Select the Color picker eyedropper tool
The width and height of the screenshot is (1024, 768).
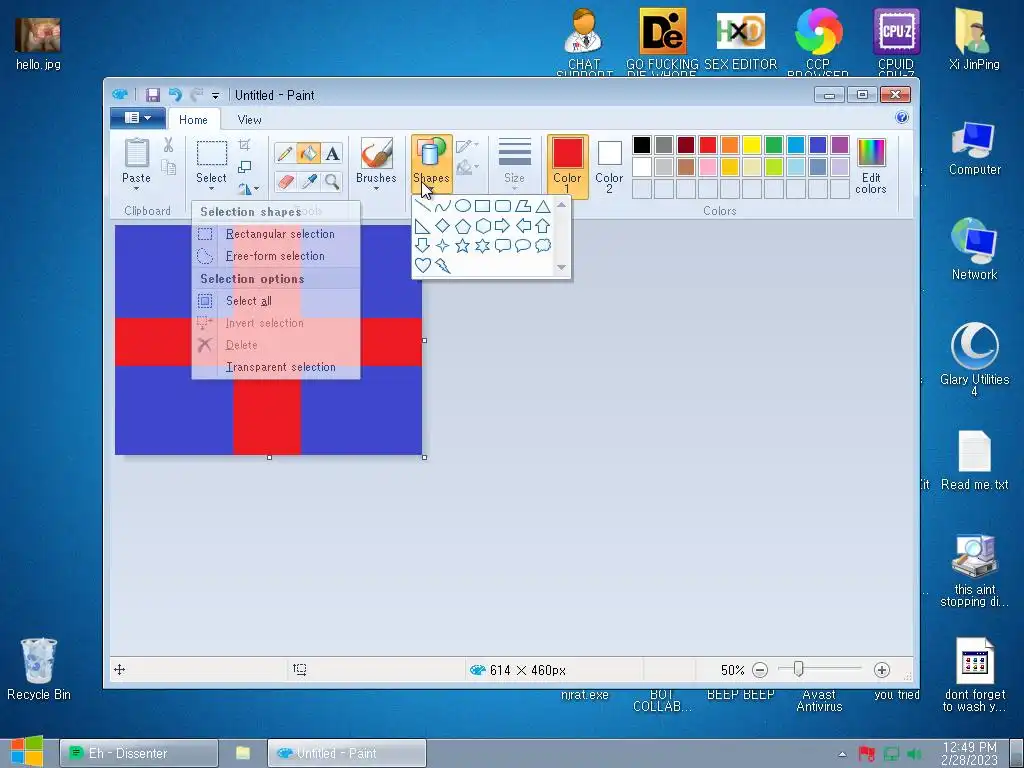coord(308,181)
